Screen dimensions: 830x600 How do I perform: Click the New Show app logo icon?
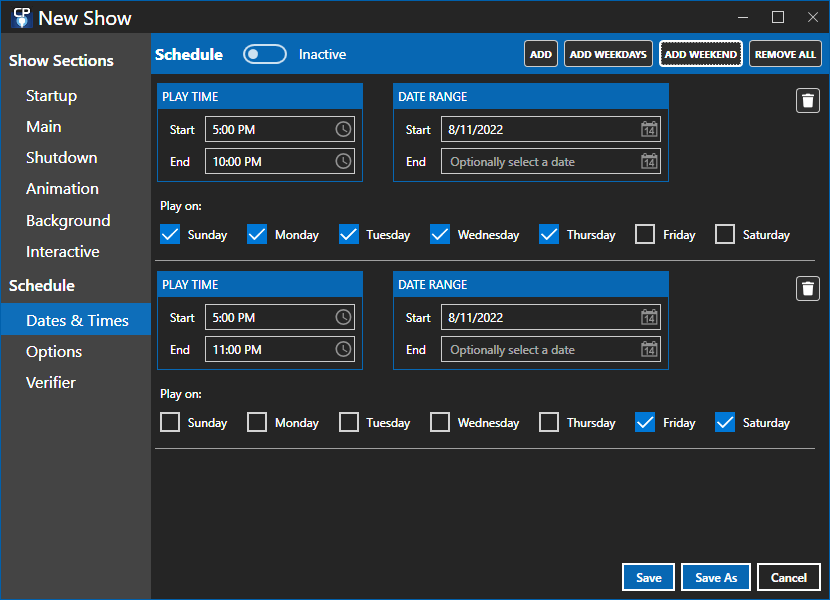(22, 17)
